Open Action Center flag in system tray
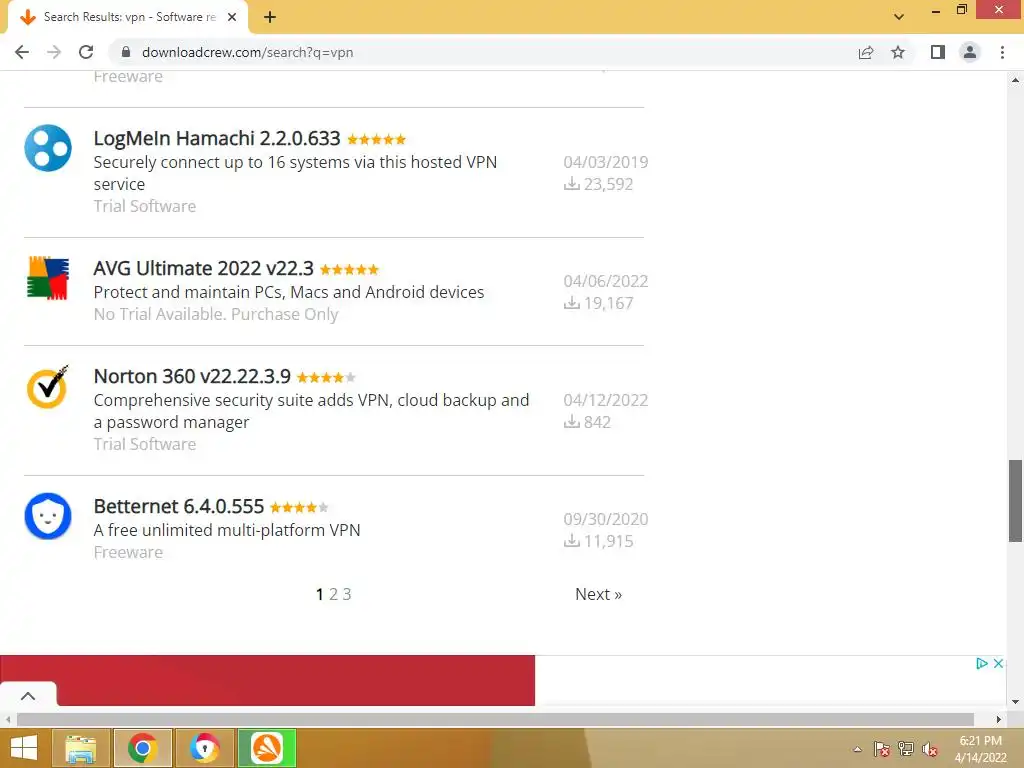The height and width of the screenshot is (768, 1024). tap(882, 749)
